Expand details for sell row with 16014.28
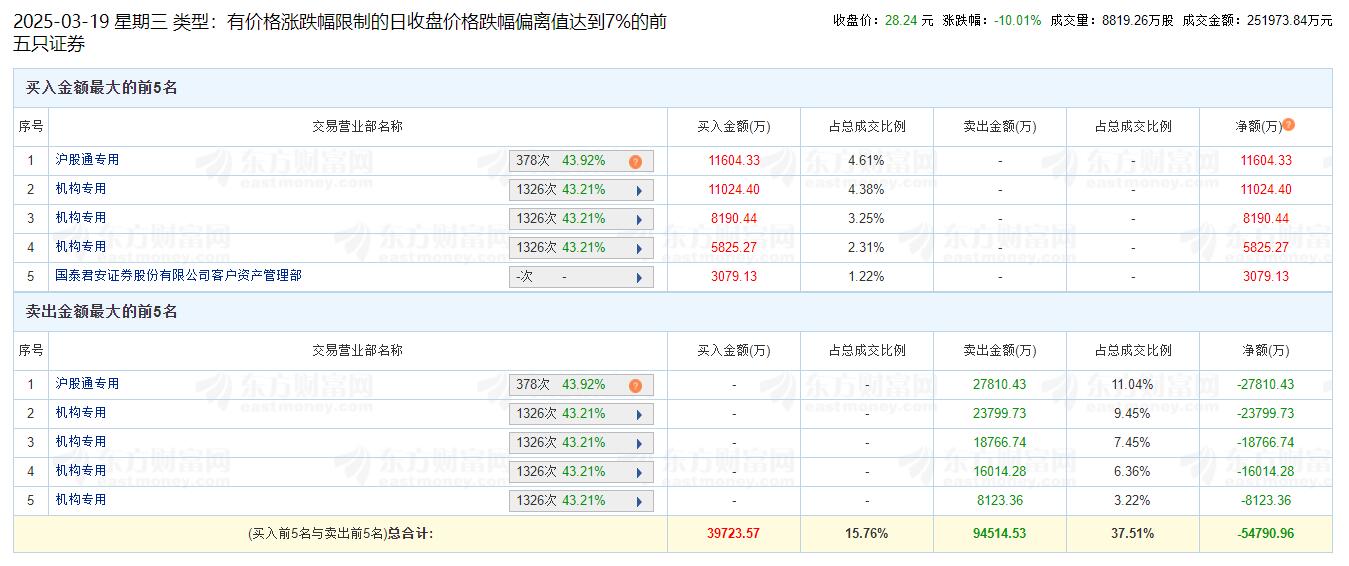 pos(639,472)
